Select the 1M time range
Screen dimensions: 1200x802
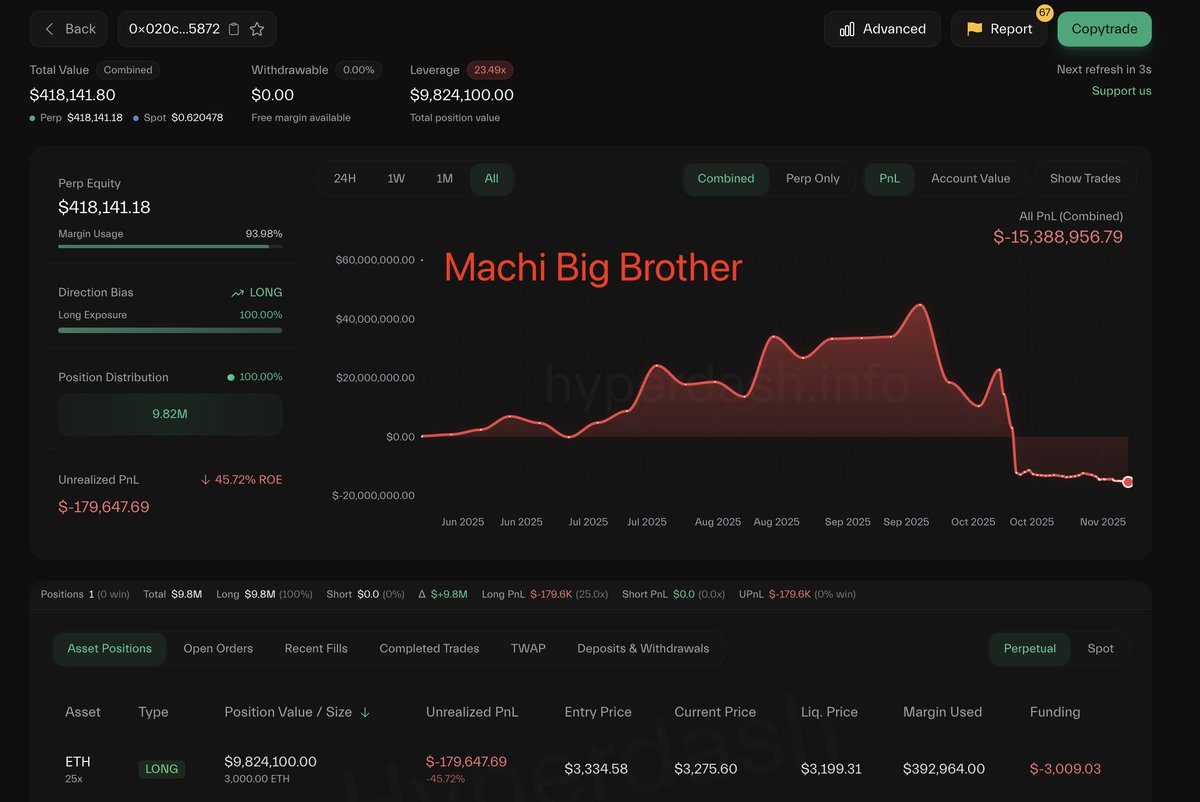(x=445, y=178)
